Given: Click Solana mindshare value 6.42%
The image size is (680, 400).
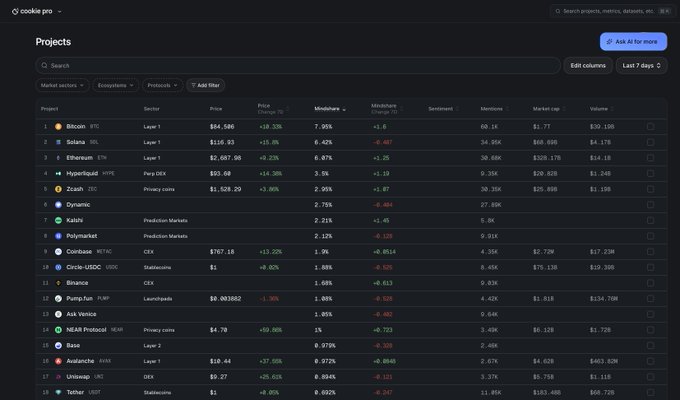Looking at the screenshot, I should tap(323, 142).
